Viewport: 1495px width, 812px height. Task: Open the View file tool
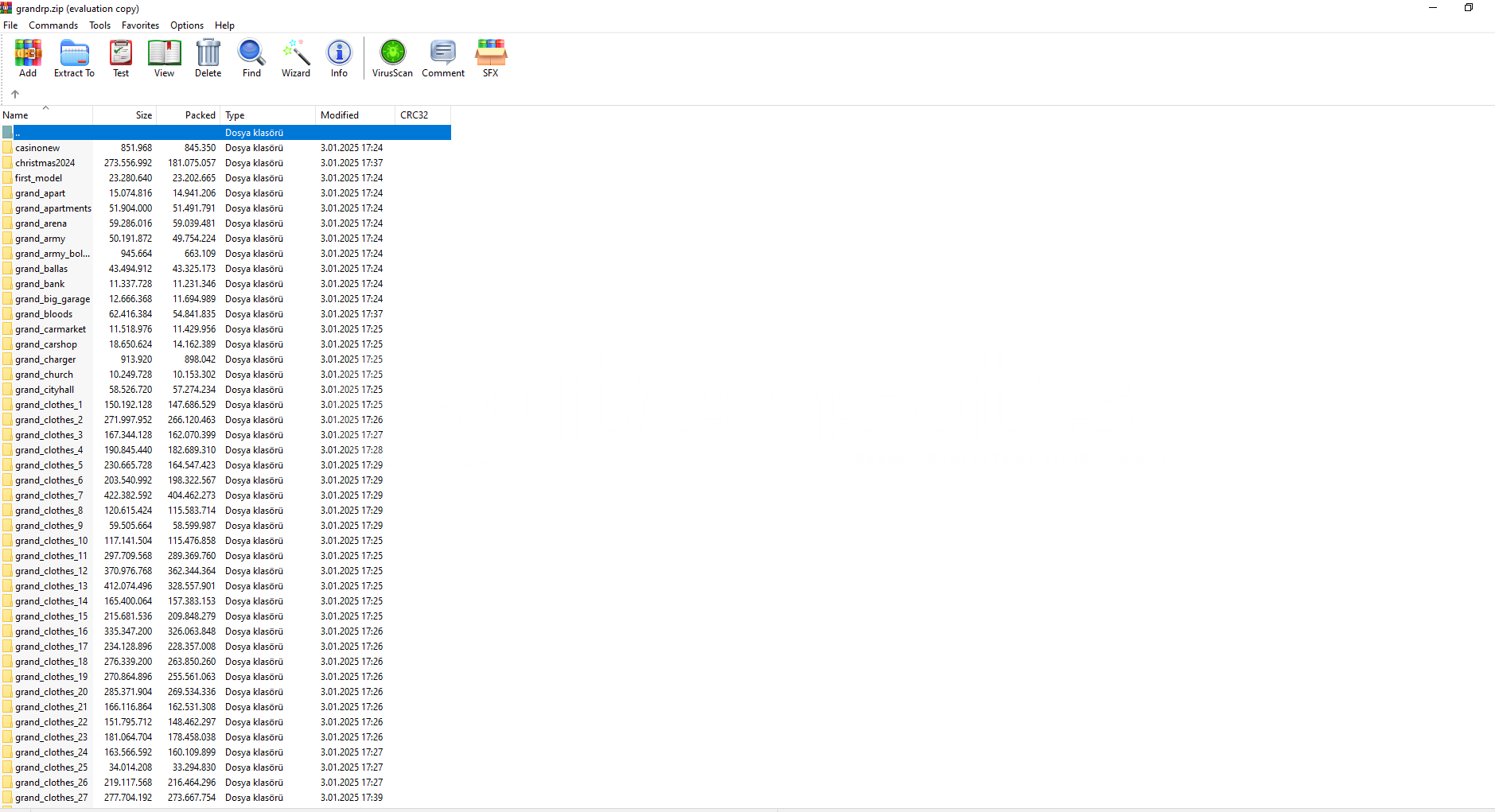point(164,58)
